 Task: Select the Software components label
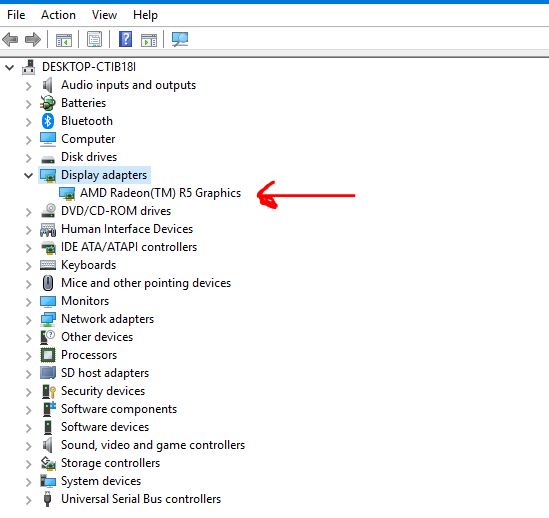tap(119, 409)
